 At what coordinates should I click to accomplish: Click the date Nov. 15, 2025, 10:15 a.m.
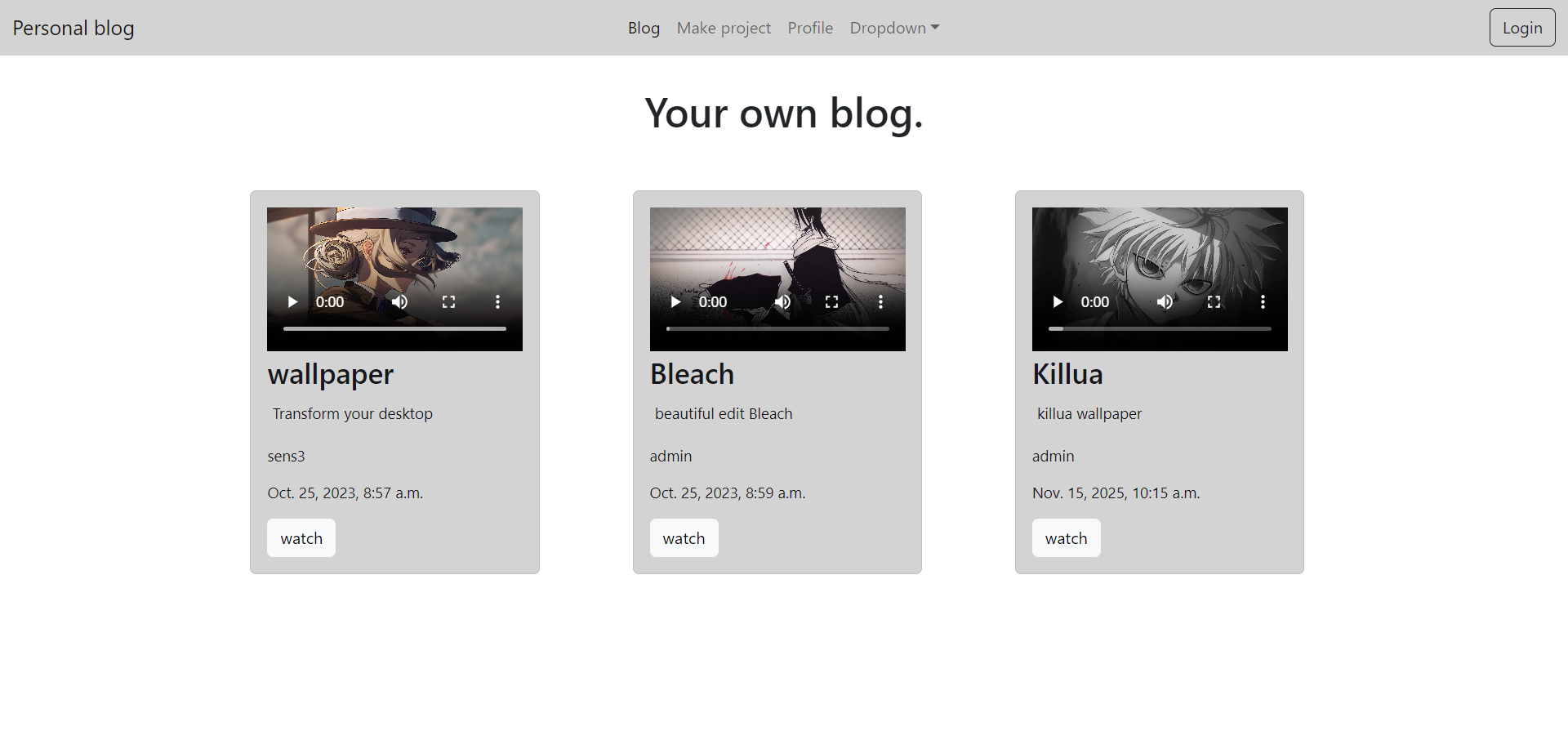coord(1116,493)
